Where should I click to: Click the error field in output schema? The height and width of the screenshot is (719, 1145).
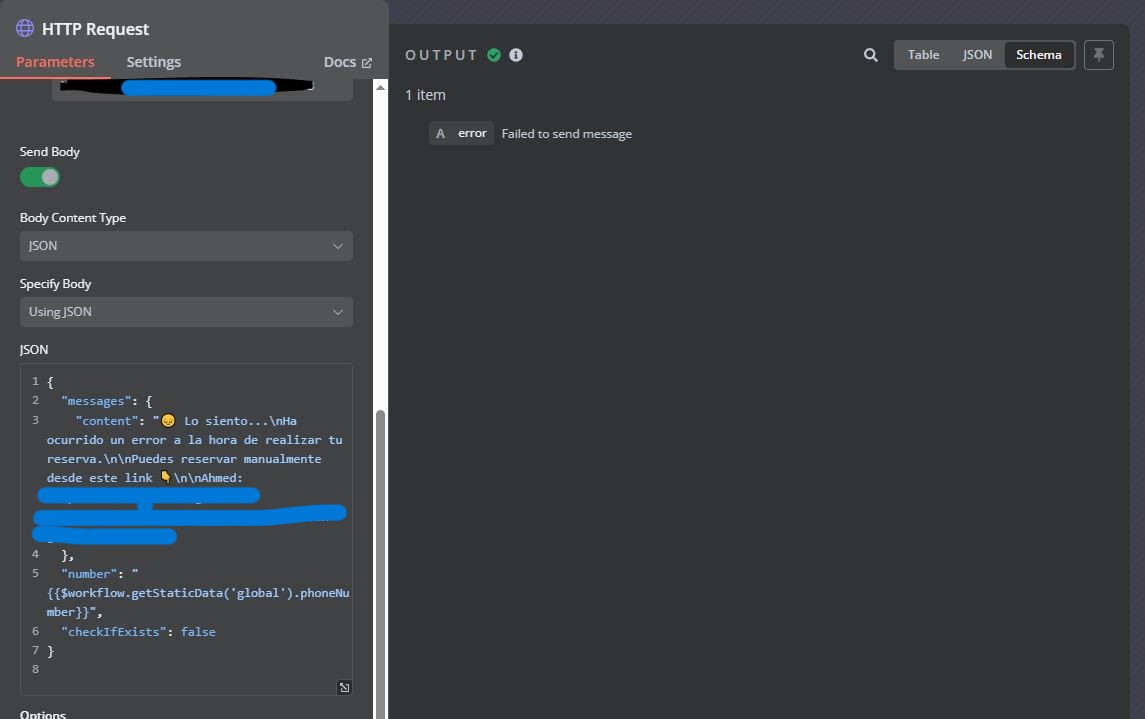(472, 133)
